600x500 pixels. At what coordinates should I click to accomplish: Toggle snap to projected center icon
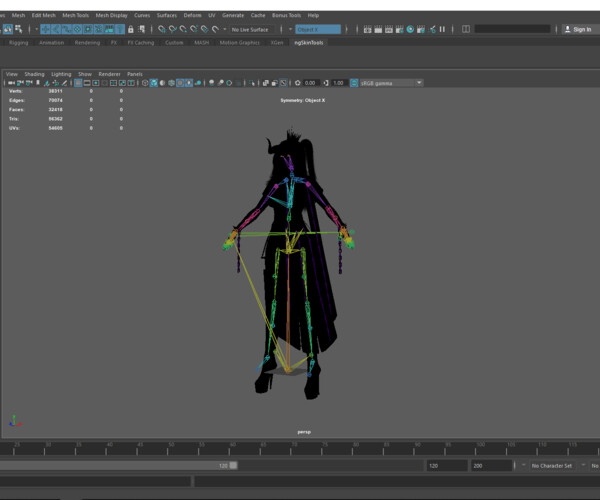pos(194,29)
